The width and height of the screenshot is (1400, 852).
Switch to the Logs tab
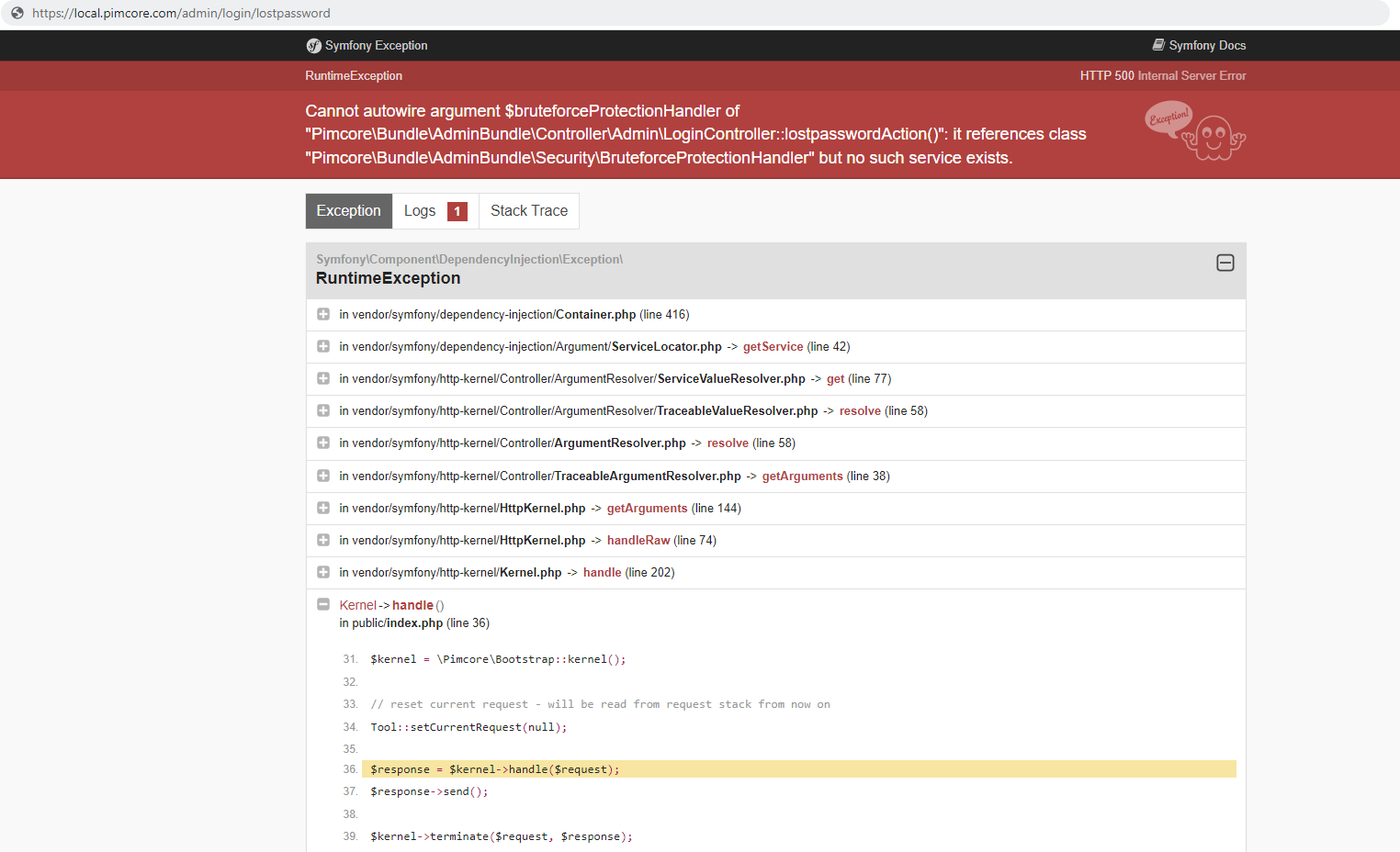pyautogui.click(x=420, y=210)
